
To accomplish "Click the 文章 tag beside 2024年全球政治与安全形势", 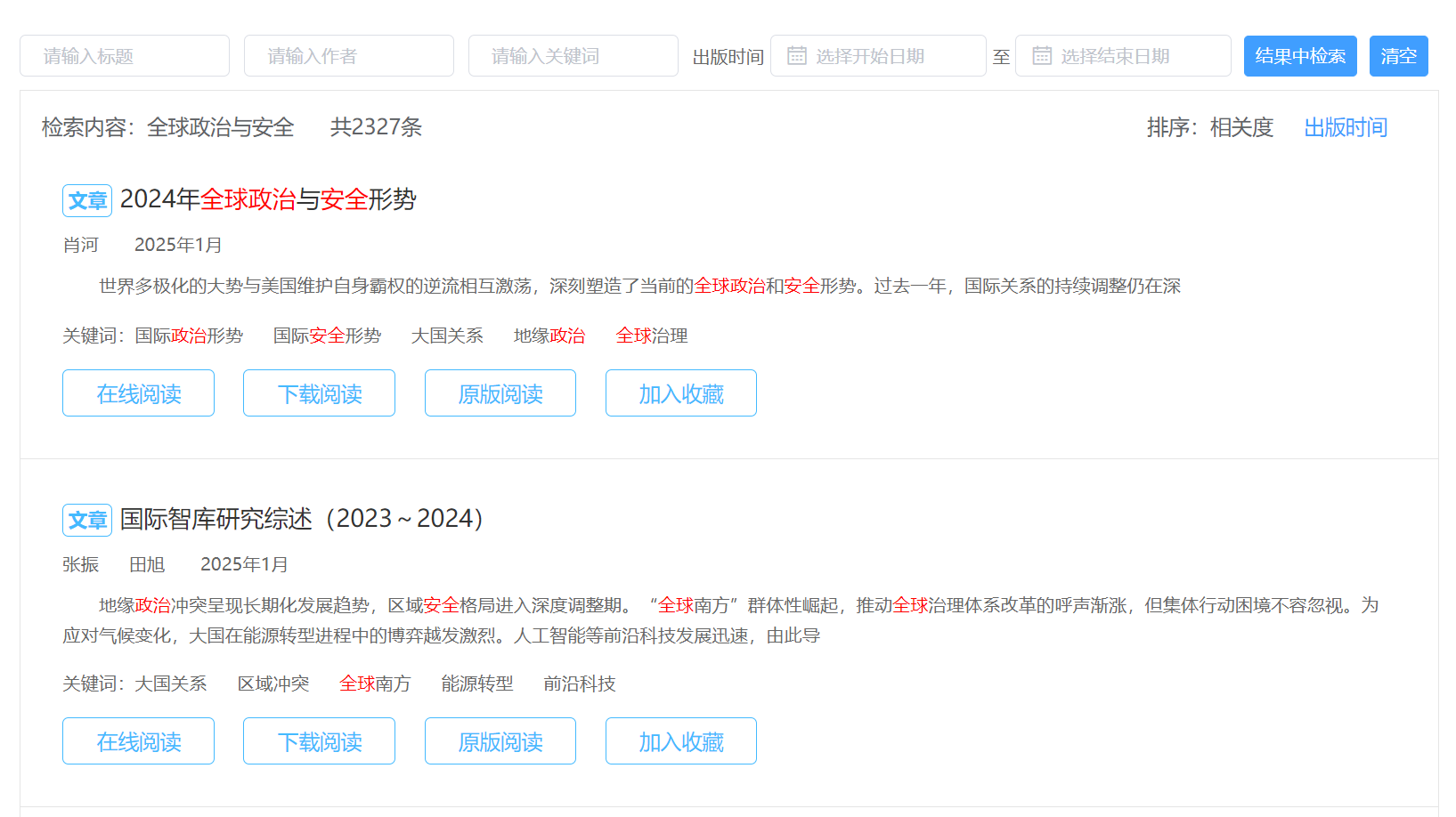I will coord(87,200).
